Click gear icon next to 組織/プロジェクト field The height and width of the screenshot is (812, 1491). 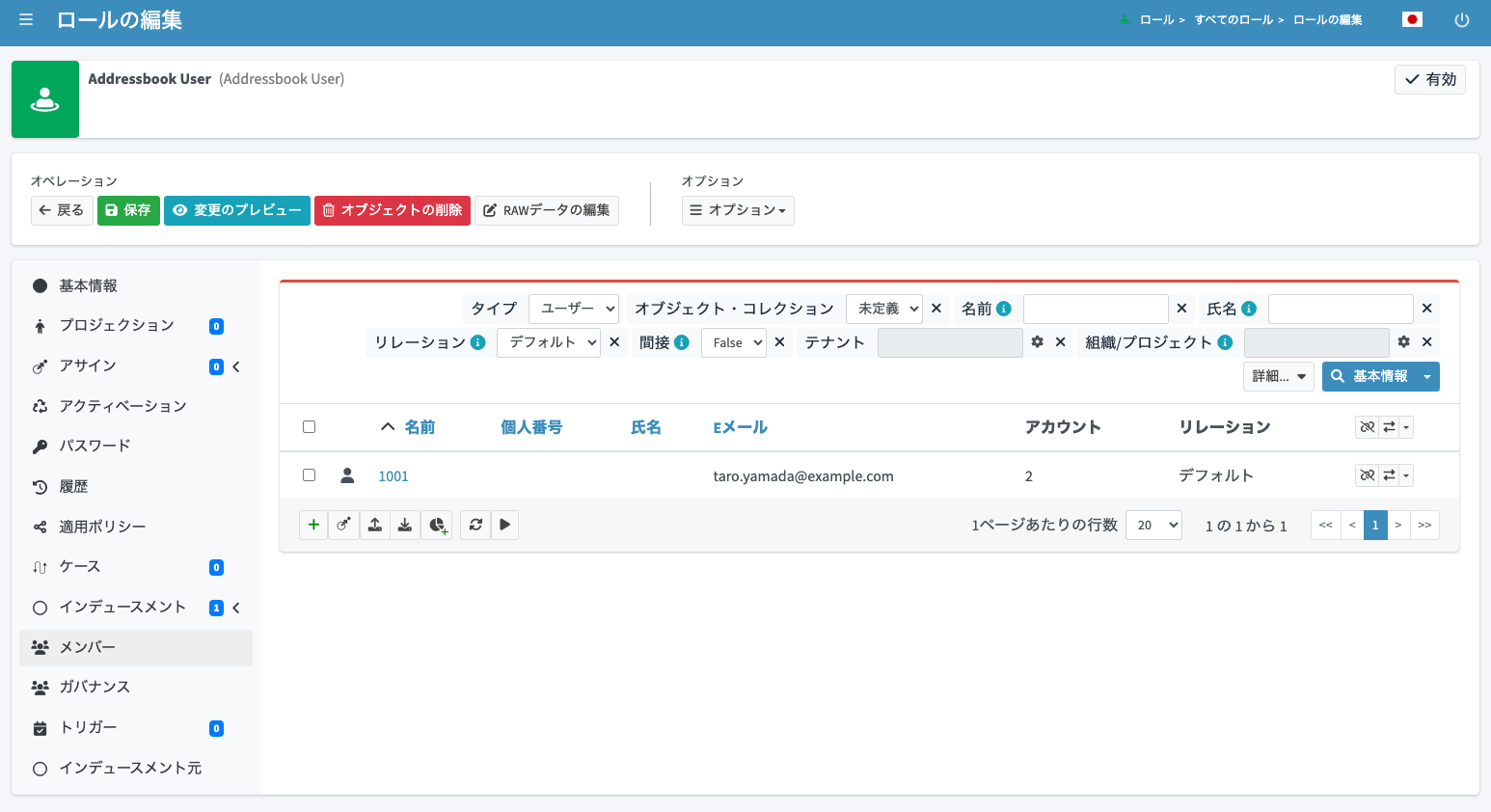tap(1403, 342)
